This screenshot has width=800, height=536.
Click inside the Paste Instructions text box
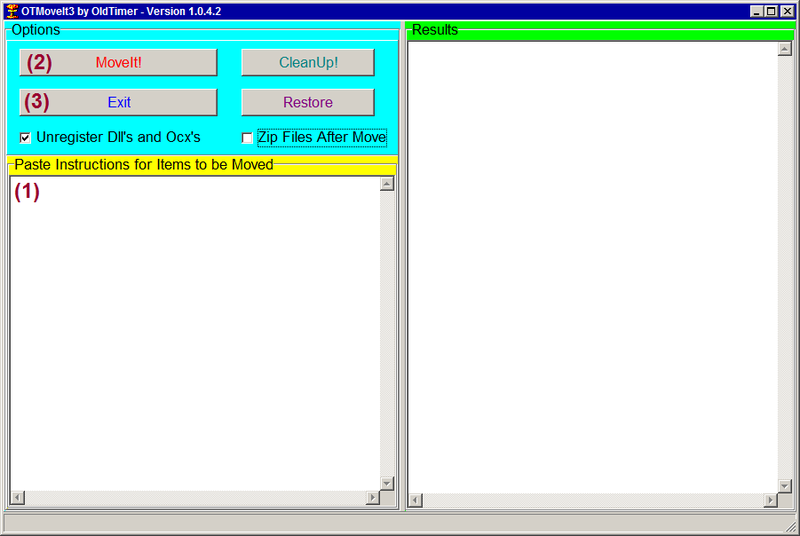[x=195, y=334]
